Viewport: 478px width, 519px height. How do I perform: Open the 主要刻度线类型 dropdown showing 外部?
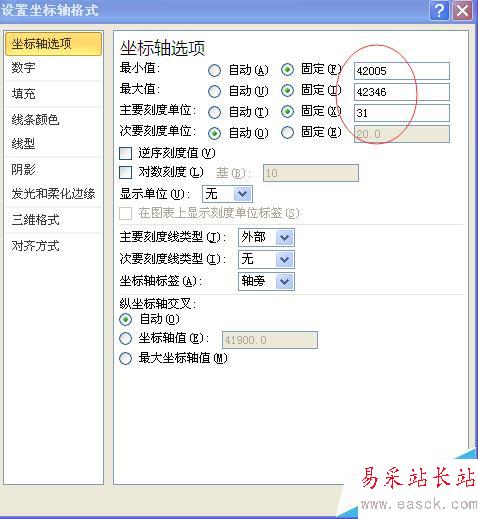tap(266, 238)
